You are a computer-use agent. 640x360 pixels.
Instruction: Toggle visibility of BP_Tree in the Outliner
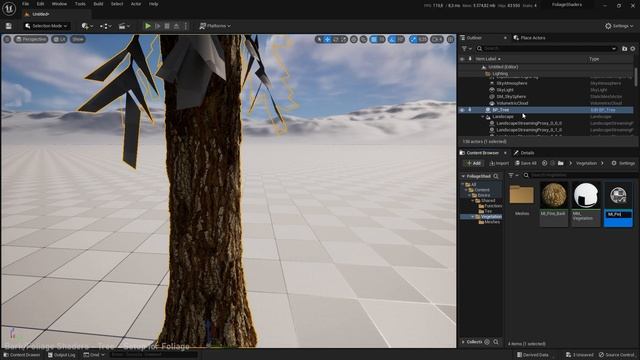pos(462,110)
